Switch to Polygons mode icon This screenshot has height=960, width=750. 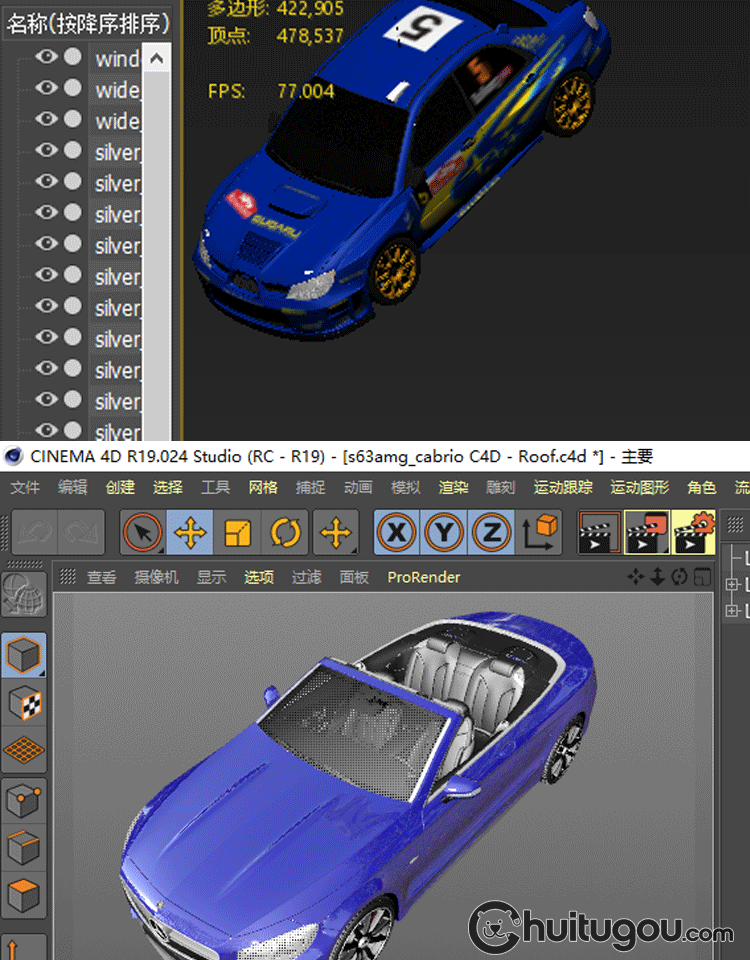pos(24,895)
